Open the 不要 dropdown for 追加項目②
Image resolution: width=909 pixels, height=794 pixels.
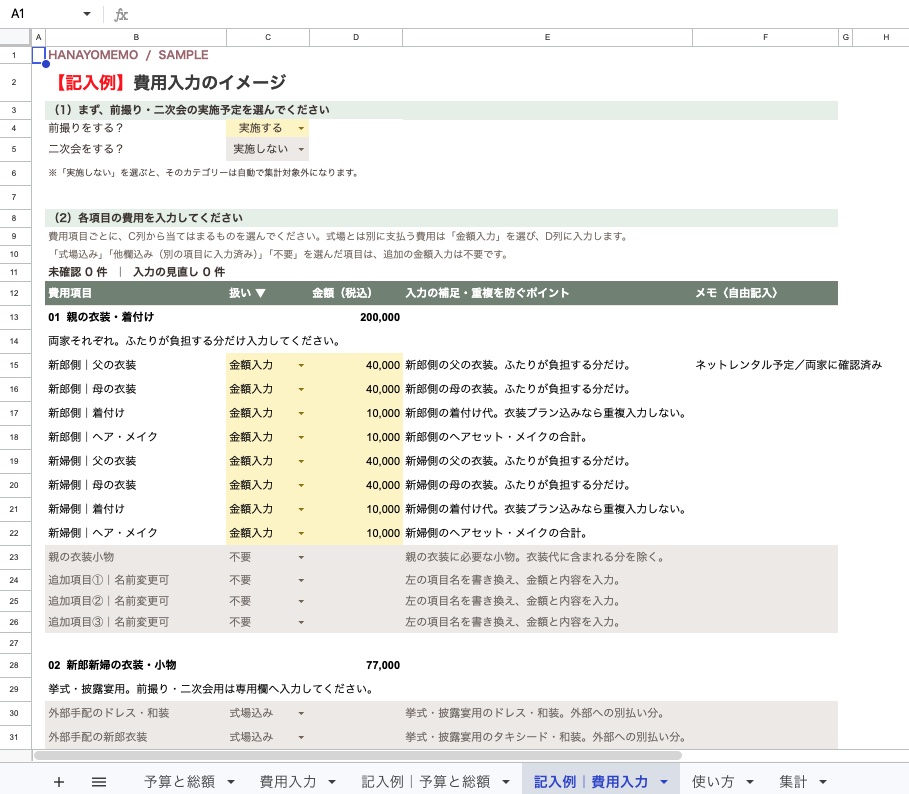pyautogui.click(x=301, y=601)
